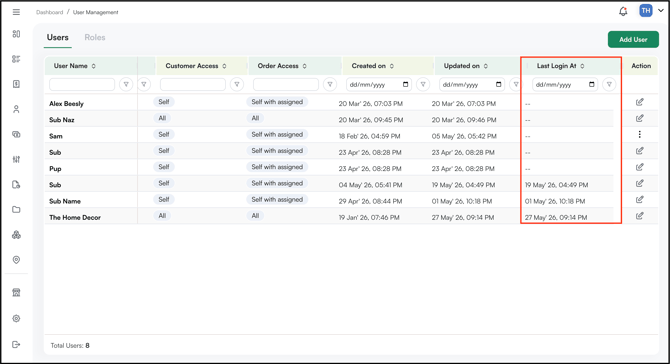Open the dashboard grid sidebar icon
This screenshot has width=670, height=364.
[16, 34]
